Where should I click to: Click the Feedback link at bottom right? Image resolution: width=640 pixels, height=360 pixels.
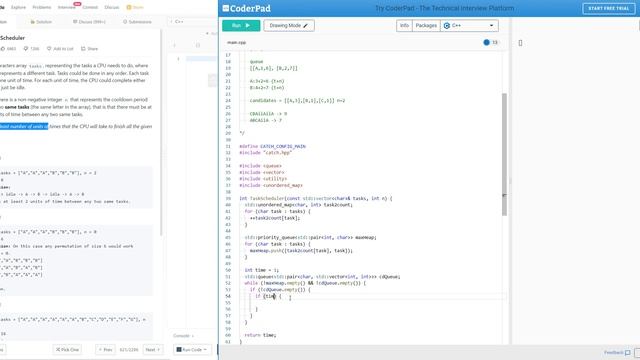[x=617, y=353]
